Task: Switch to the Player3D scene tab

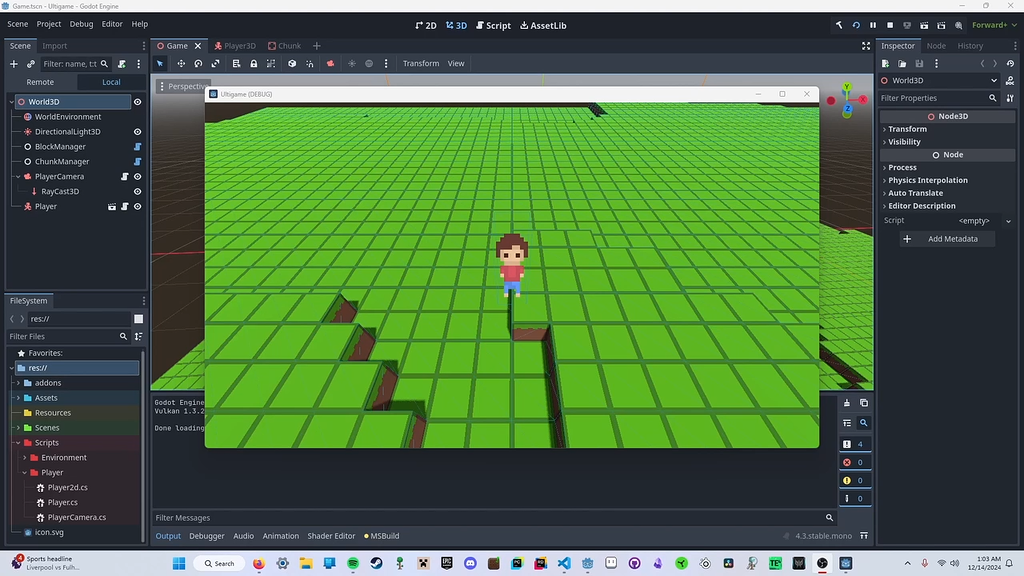Action: (x=235, y=46)
